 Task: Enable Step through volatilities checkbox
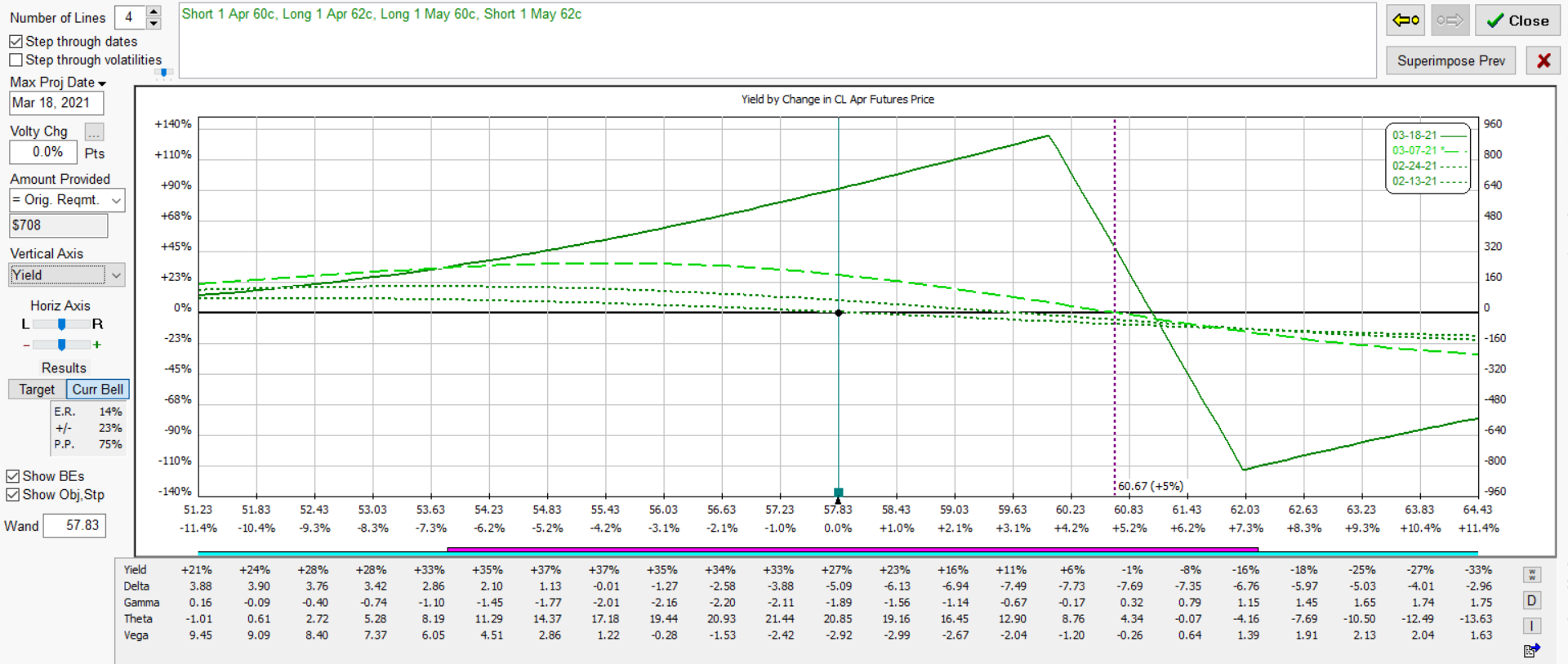[16, 60]
